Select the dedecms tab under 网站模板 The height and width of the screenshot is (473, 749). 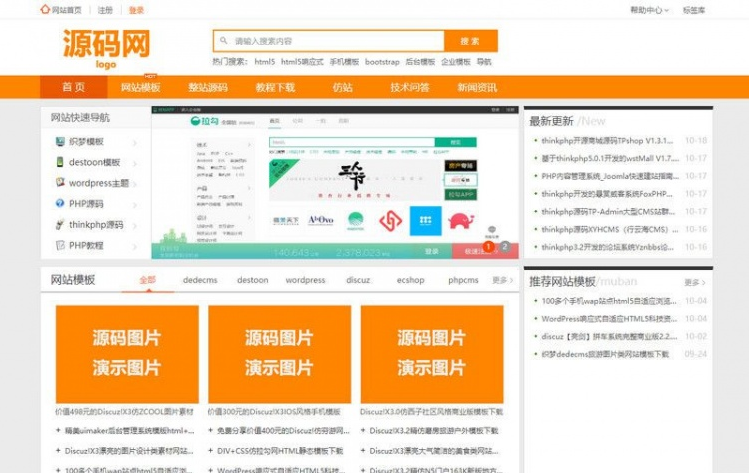[x=200, y=280]
